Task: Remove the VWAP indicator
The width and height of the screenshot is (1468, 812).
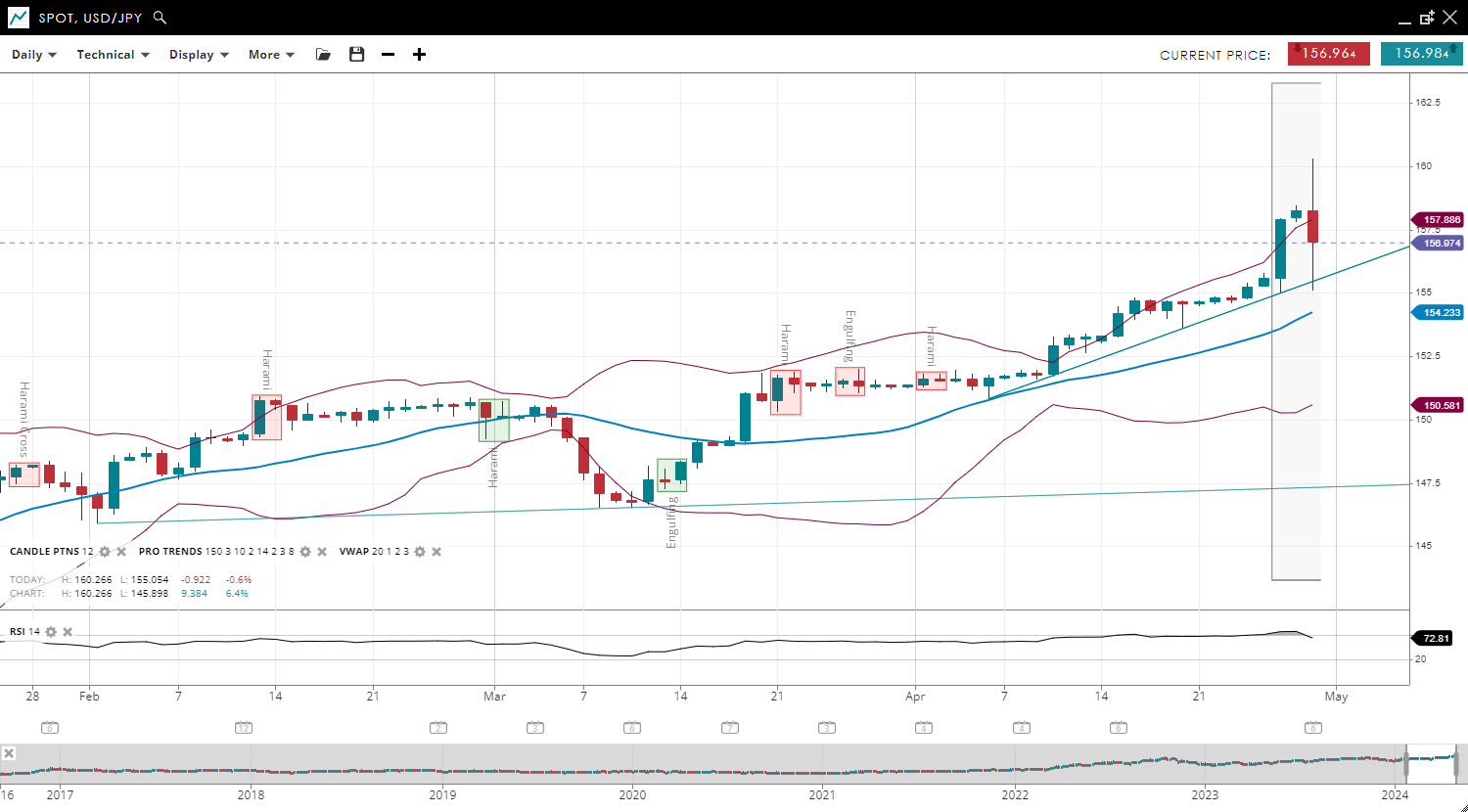Action: 436,552
